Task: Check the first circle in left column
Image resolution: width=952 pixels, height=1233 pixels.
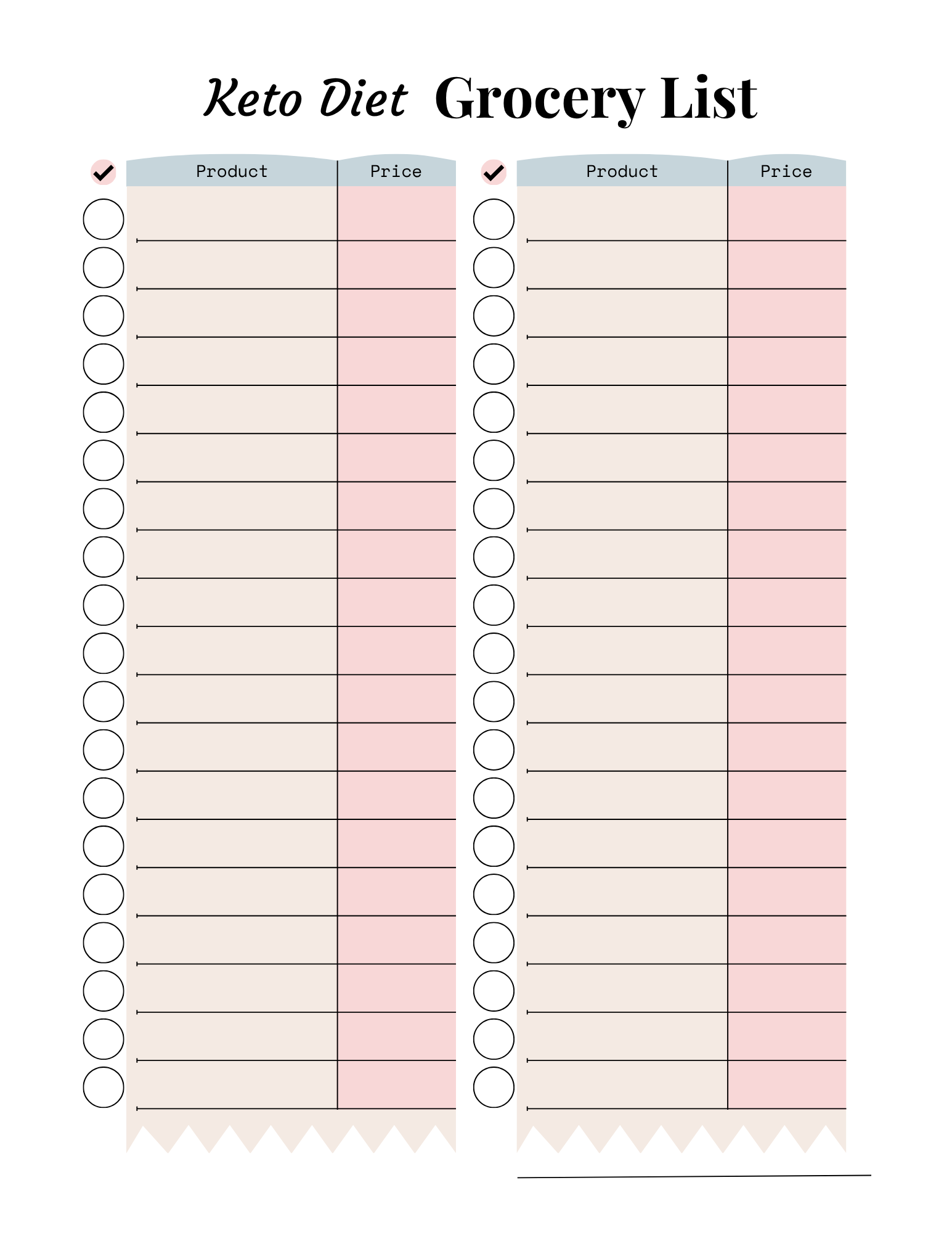Action: click(104, 219)
